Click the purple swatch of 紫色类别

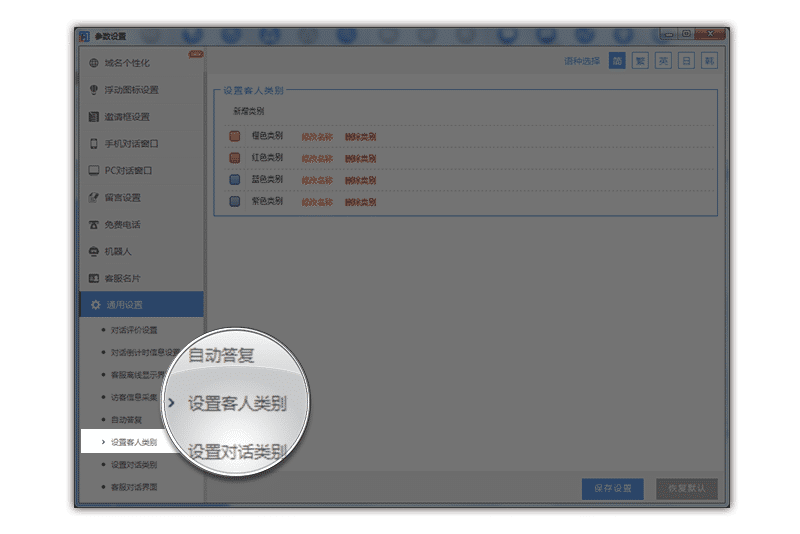(235, 201)
